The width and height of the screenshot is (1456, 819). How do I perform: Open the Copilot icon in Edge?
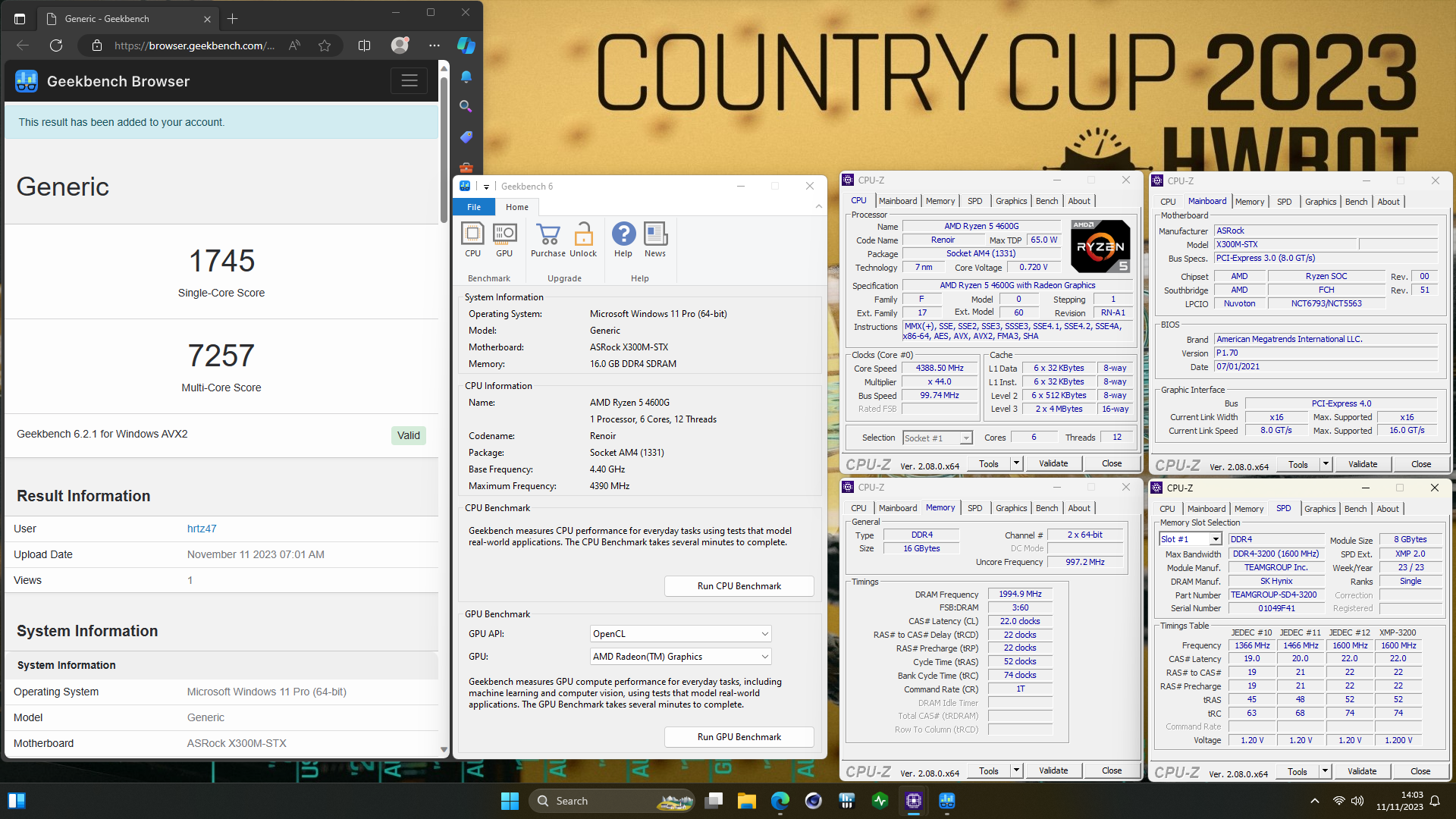point(466,45)
